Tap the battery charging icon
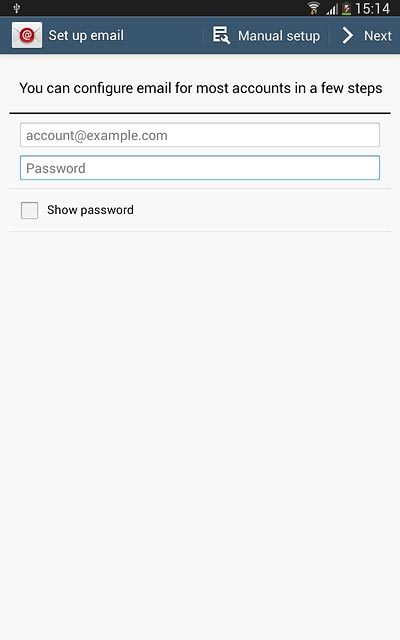 pyautogui.click(x=347, y=9)
